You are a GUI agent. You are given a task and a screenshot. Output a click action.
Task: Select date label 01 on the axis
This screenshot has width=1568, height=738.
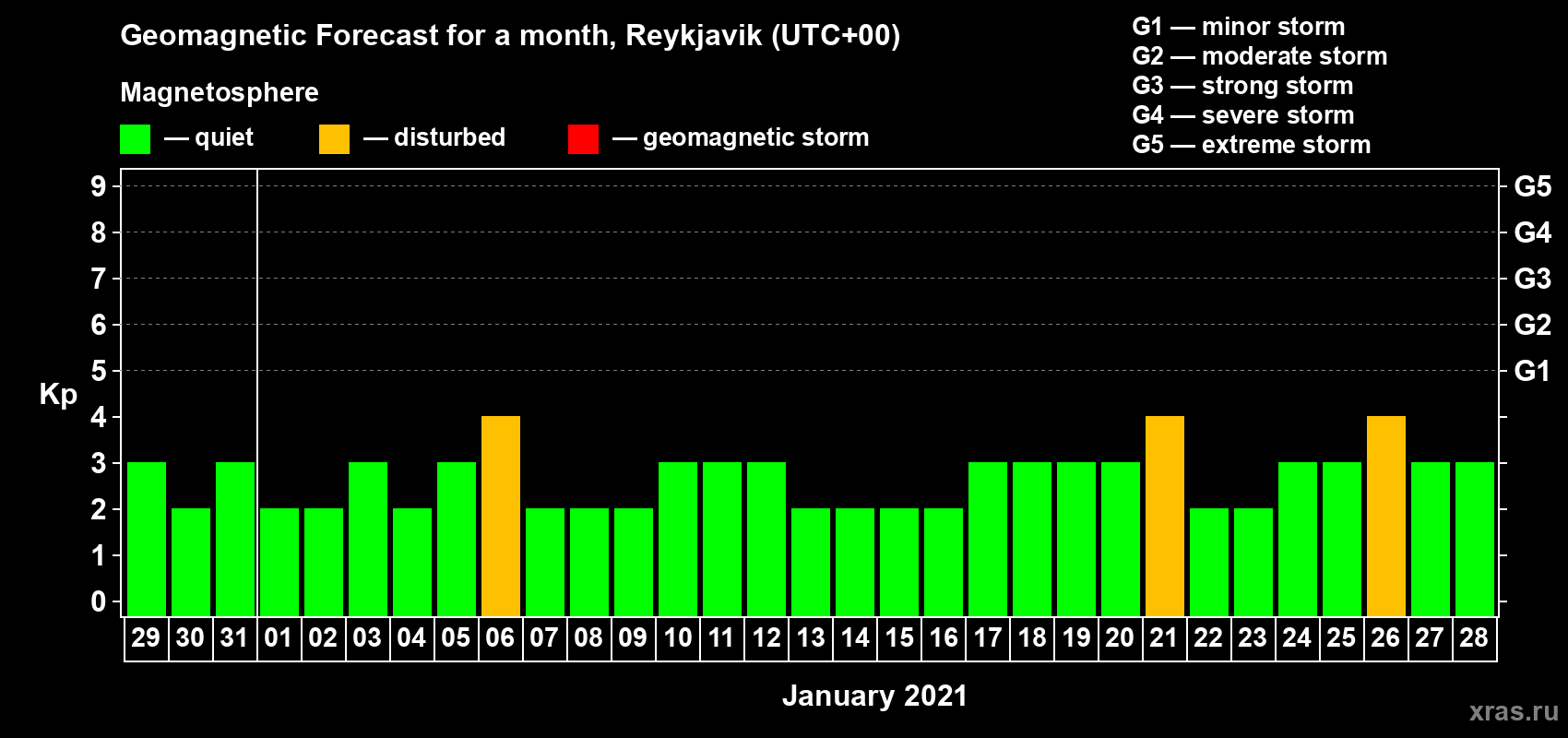pyautogui.click(x=279, y=638)
